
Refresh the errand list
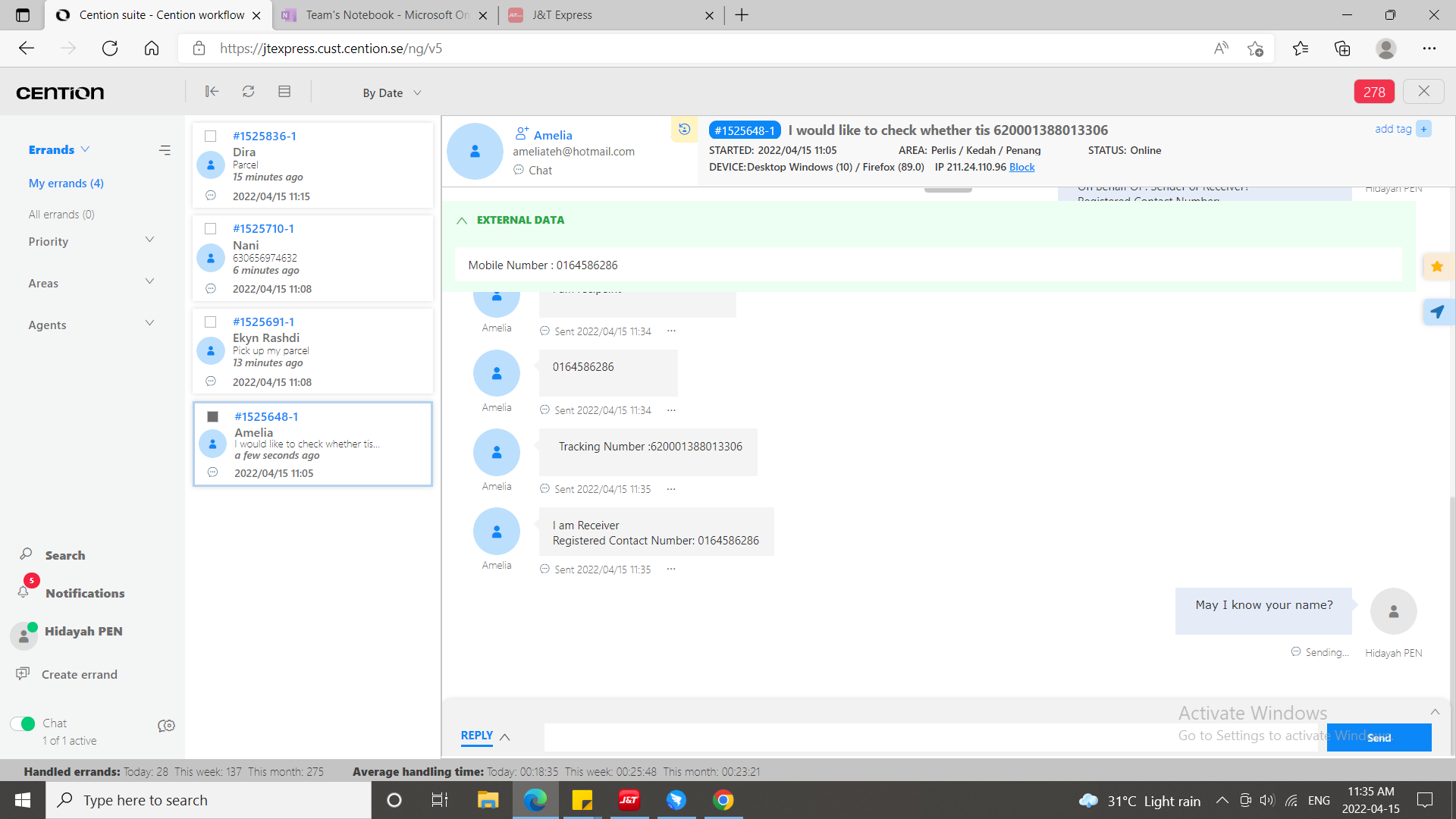coord(248,92)
